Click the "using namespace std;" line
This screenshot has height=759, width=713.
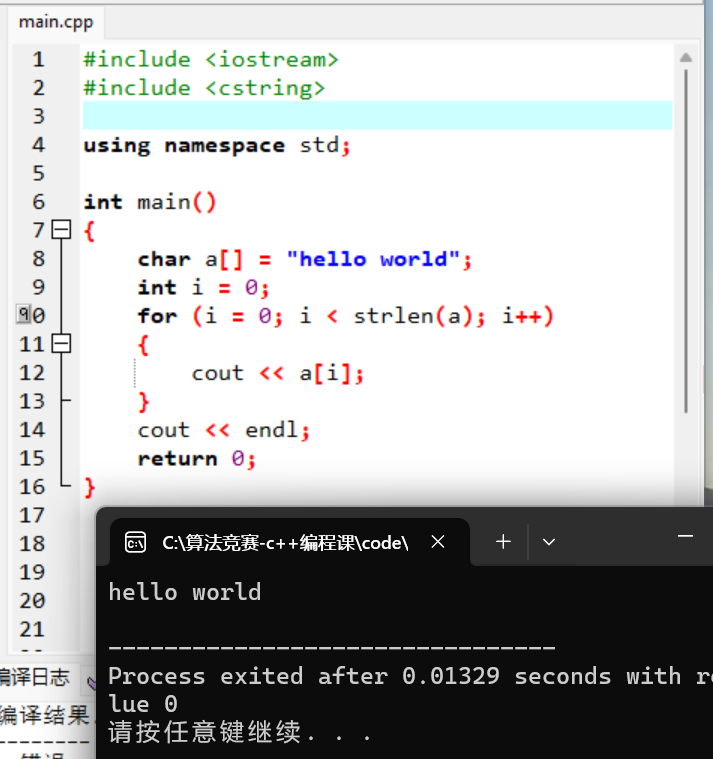[x=216, y=145]
